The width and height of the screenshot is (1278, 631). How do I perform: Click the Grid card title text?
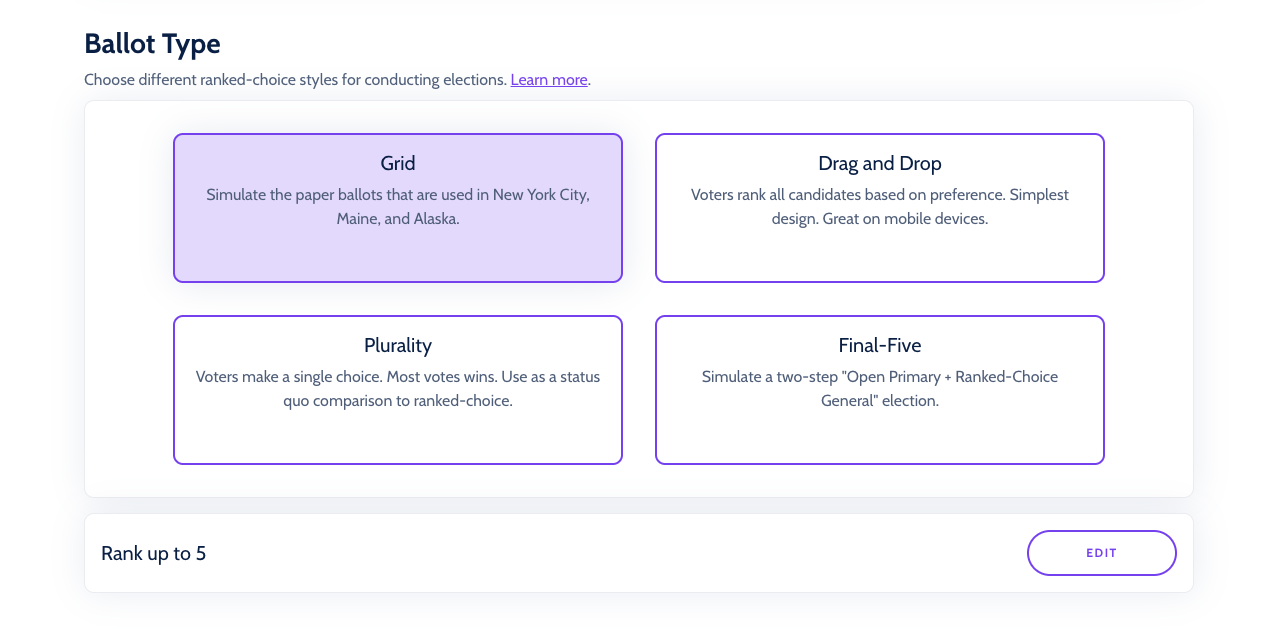coord(397,163)
